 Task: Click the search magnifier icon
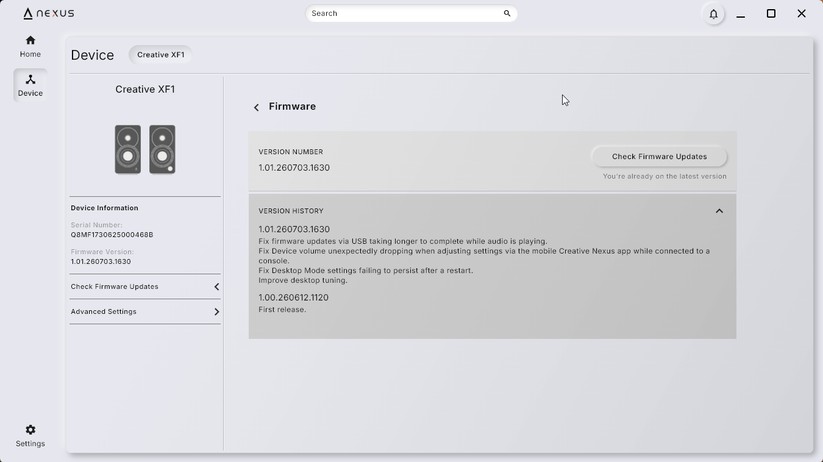click(x=507, y=14)
